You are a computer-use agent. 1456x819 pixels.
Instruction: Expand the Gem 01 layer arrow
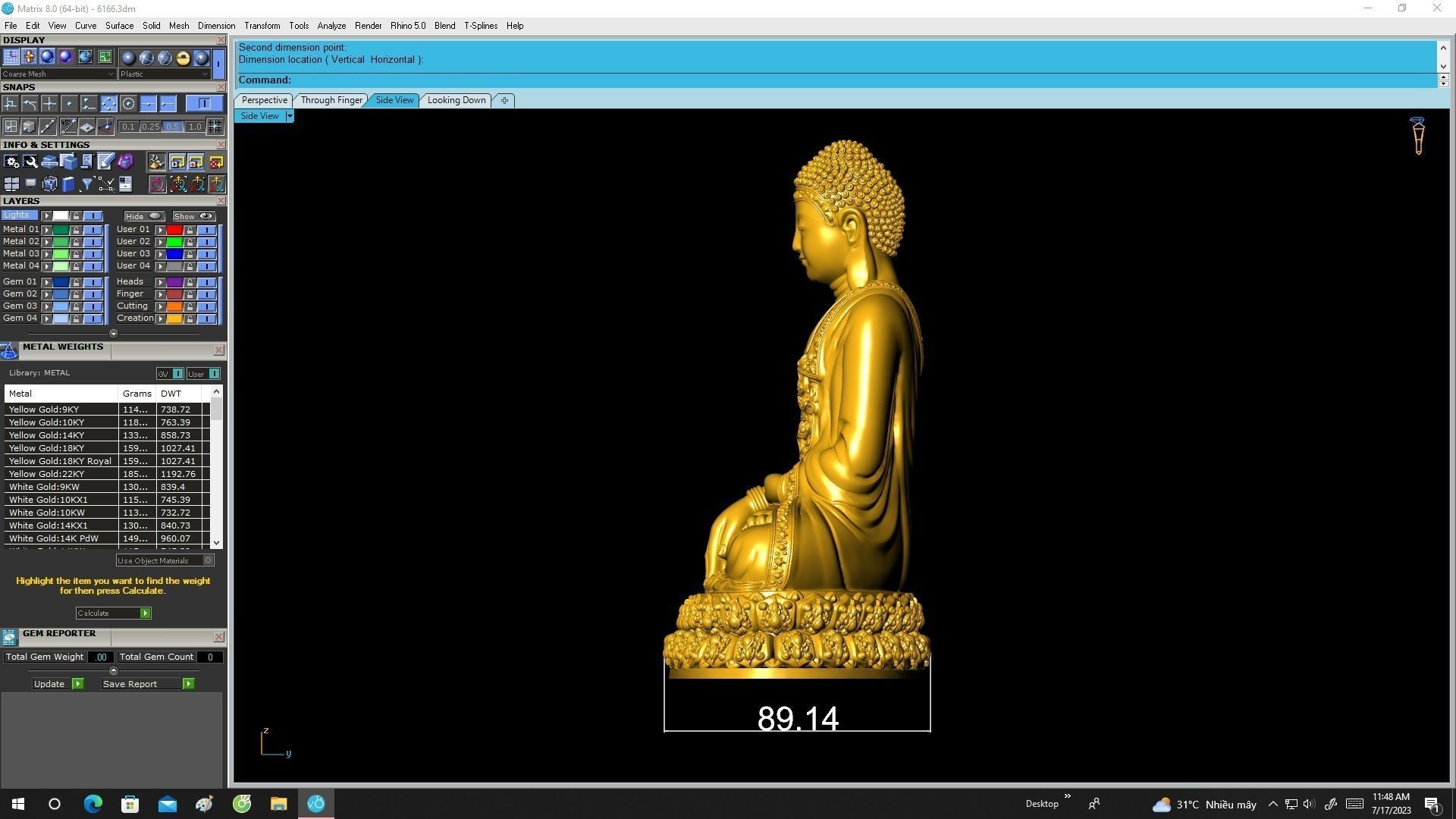pos(47,282)
